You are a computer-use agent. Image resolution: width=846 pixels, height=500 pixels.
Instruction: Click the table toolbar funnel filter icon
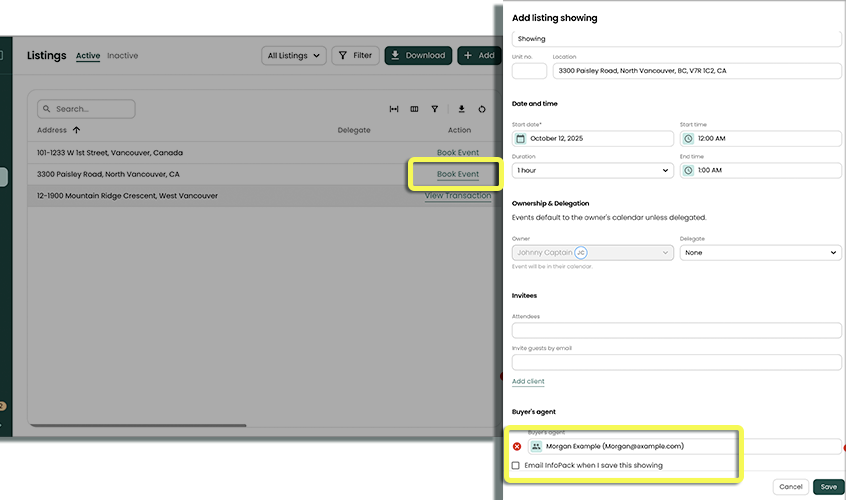(x=435, y=109)
